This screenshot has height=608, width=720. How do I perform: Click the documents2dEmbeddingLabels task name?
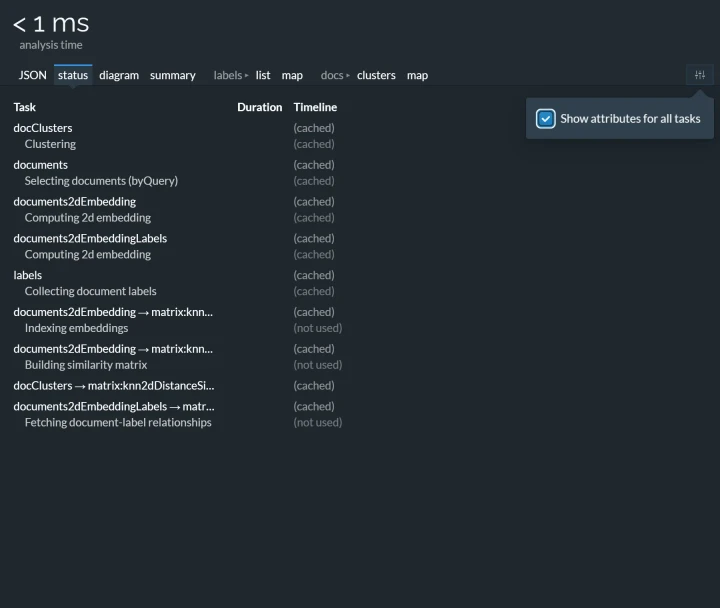coord(90,238)
